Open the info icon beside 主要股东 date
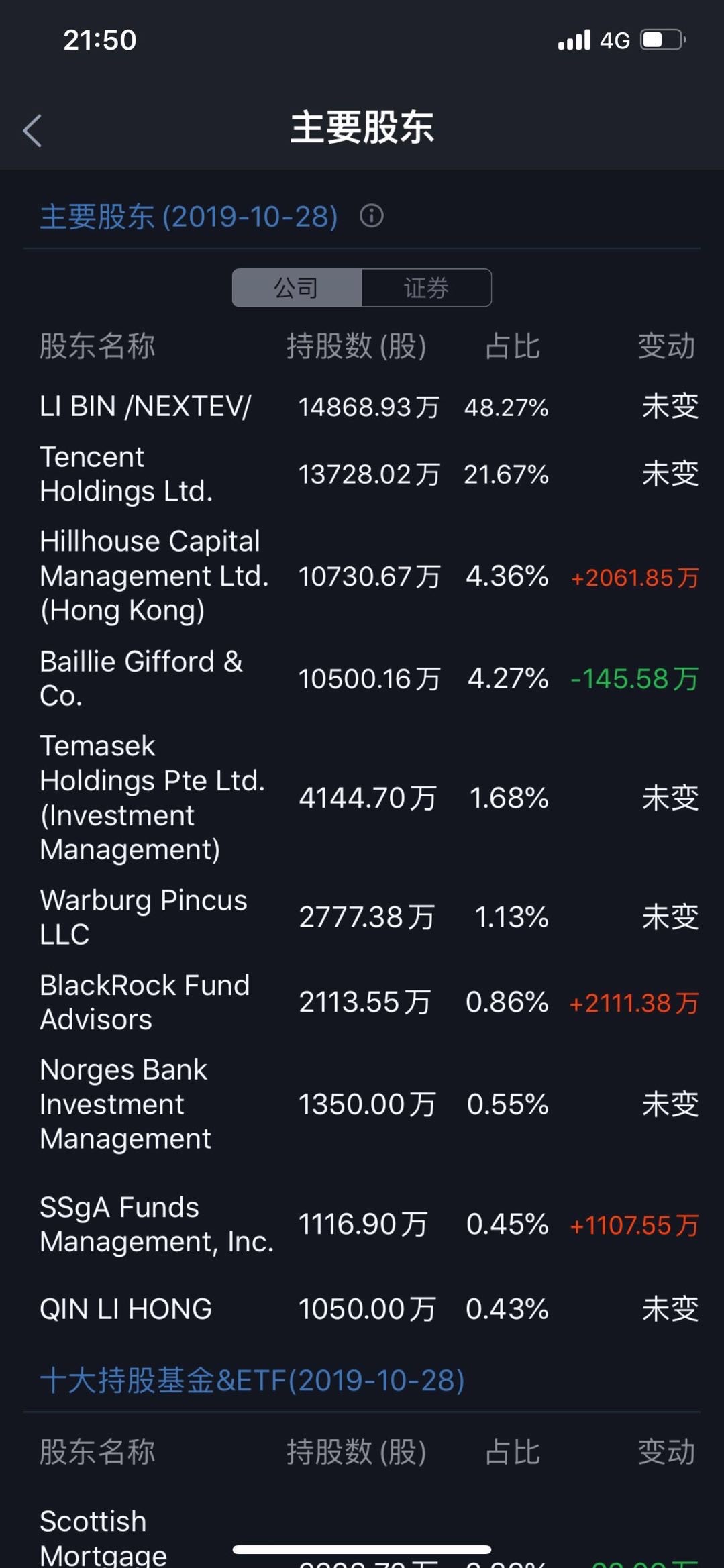The height and width of the screenshot is (1568, 724). click(x=371, y=216)
